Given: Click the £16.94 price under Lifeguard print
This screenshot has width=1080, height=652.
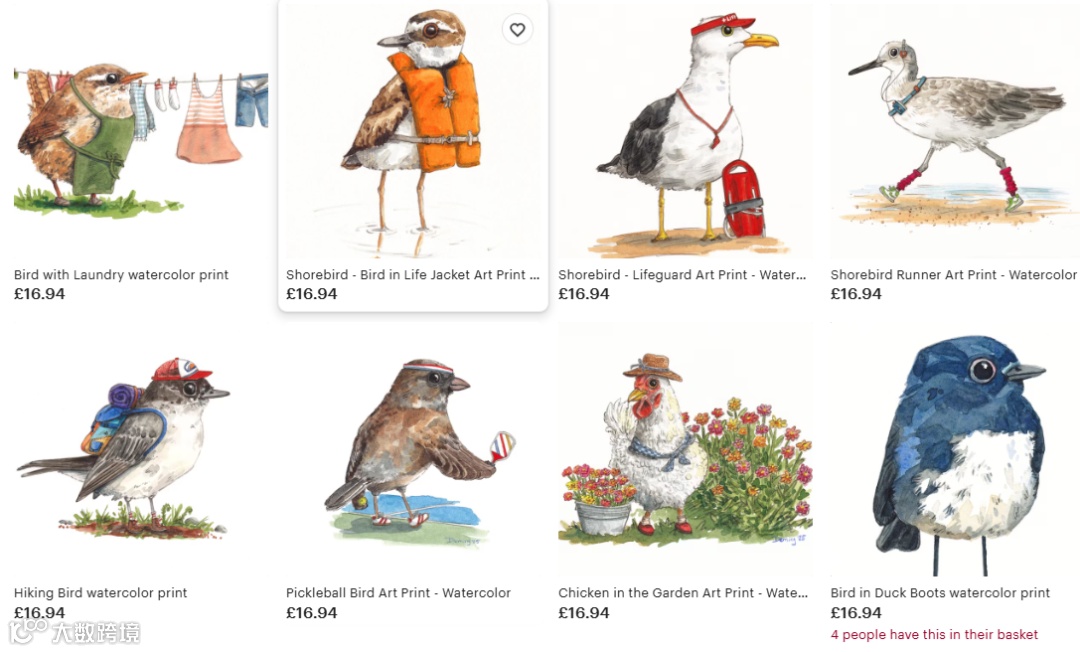Looking at the screenshot, I should 583,294.
